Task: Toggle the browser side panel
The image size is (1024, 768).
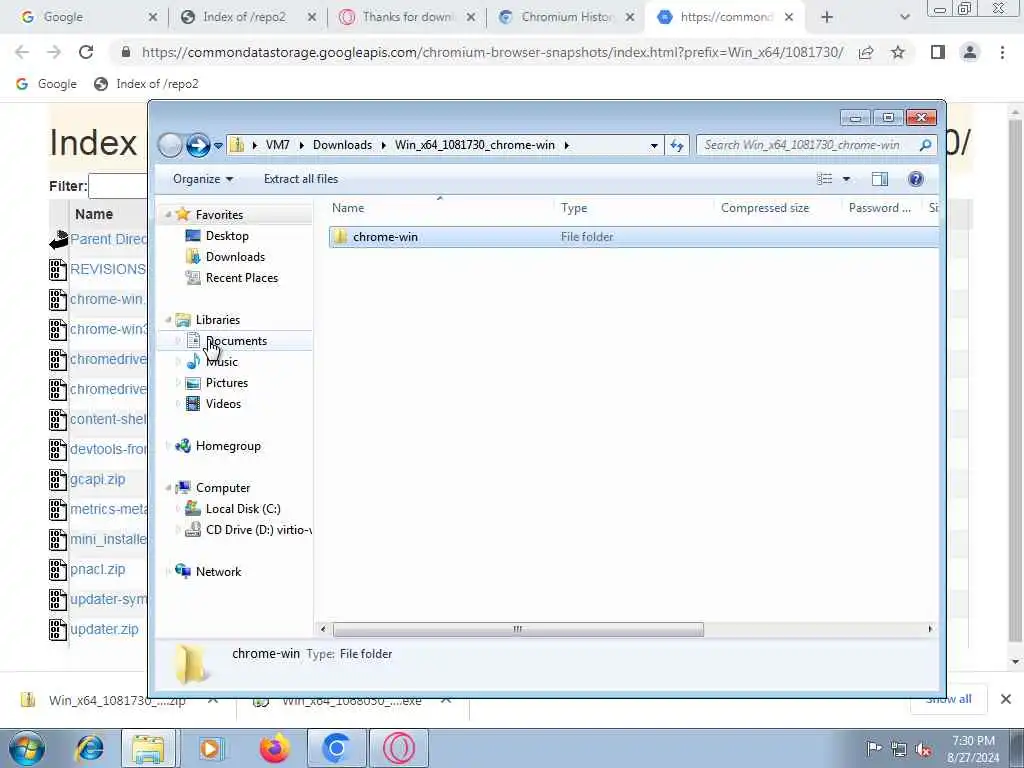Action: [938, 52]
